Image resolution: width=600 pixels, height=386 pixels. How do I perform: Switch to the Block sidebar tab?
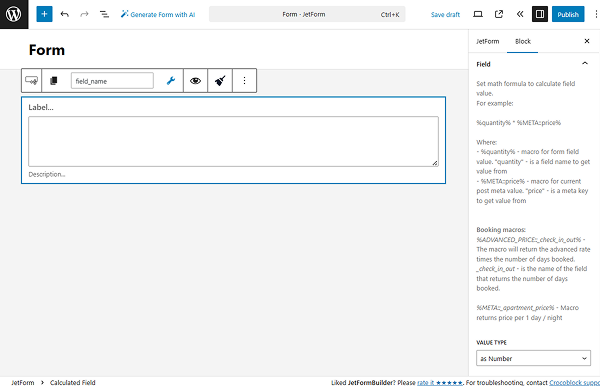pos(523,41)
